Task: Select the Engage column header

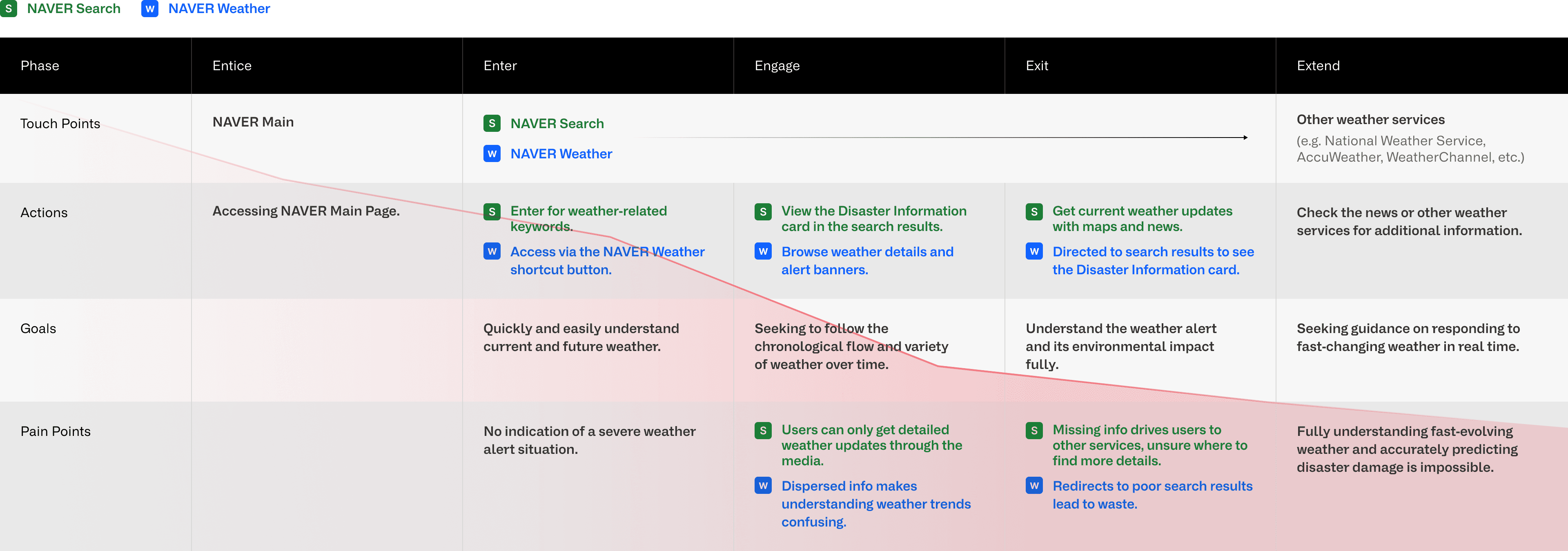Action: point(777,66)
